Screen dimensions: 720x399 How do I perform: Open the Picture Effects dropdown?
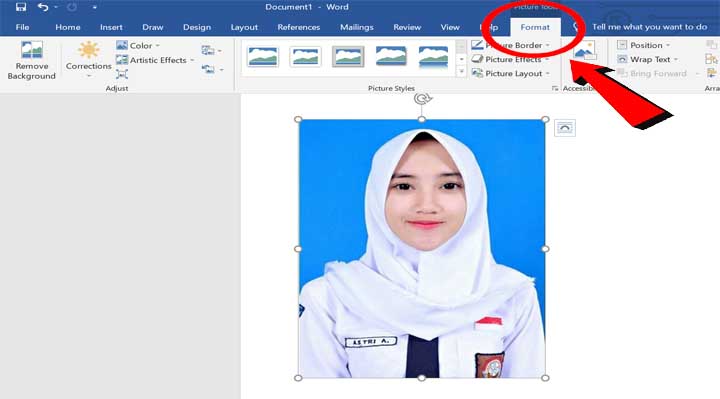pyautogui.click(x=510, y=59)
